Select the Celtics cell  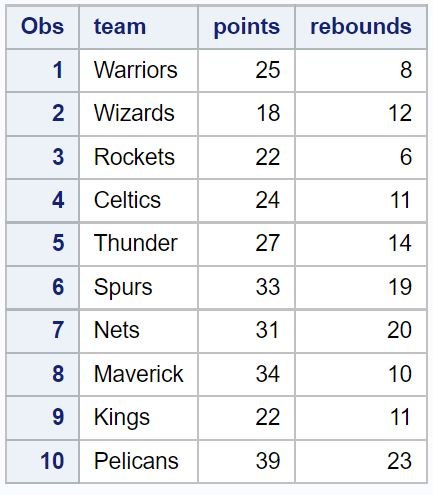point(138,200)
